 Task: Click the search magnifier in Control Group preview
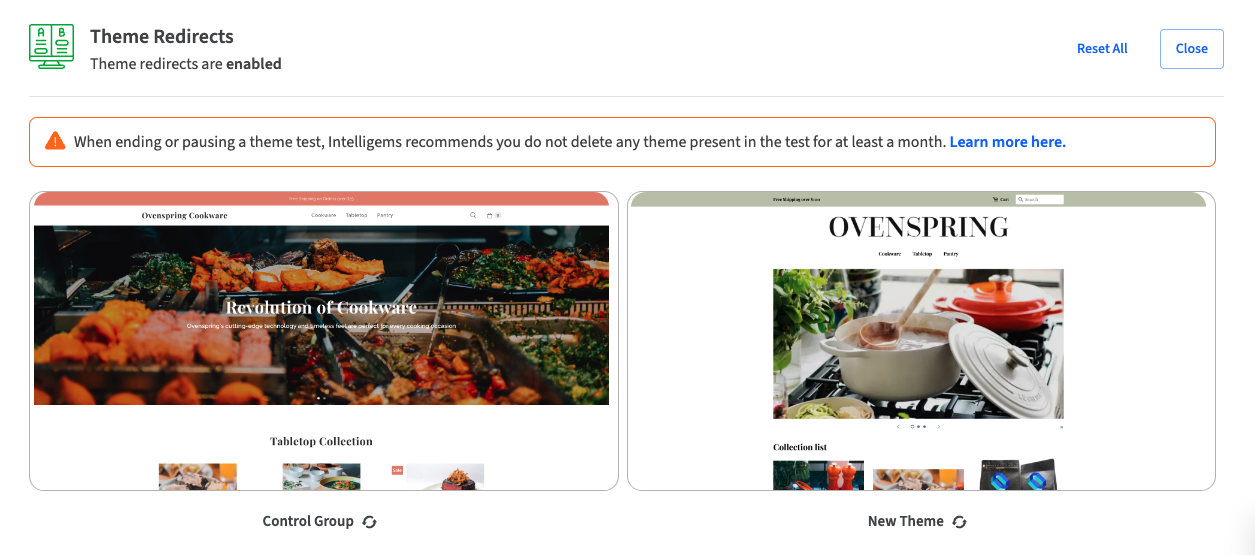[473, 215]
